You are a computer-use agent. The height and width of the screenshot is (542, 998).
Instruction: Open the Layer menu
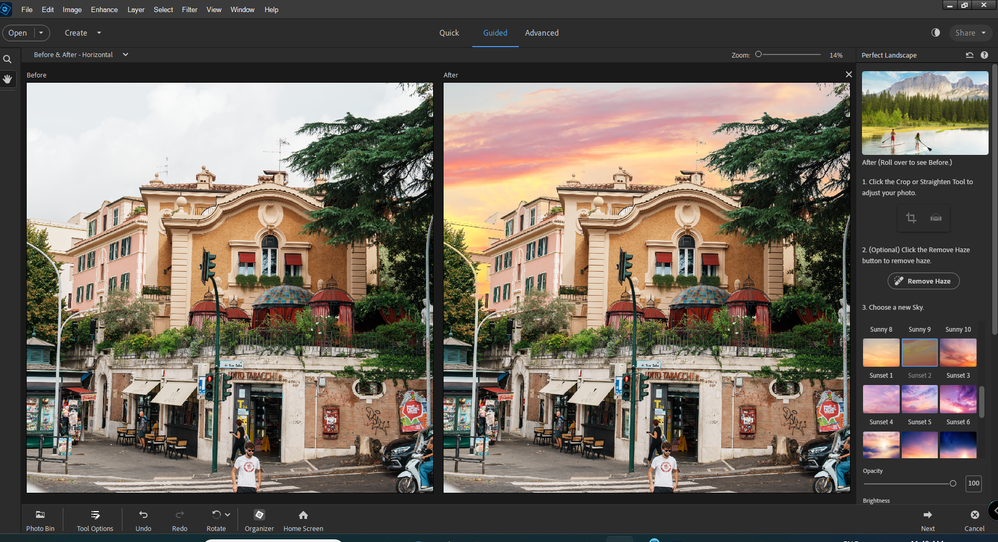(x=136, y=10)
